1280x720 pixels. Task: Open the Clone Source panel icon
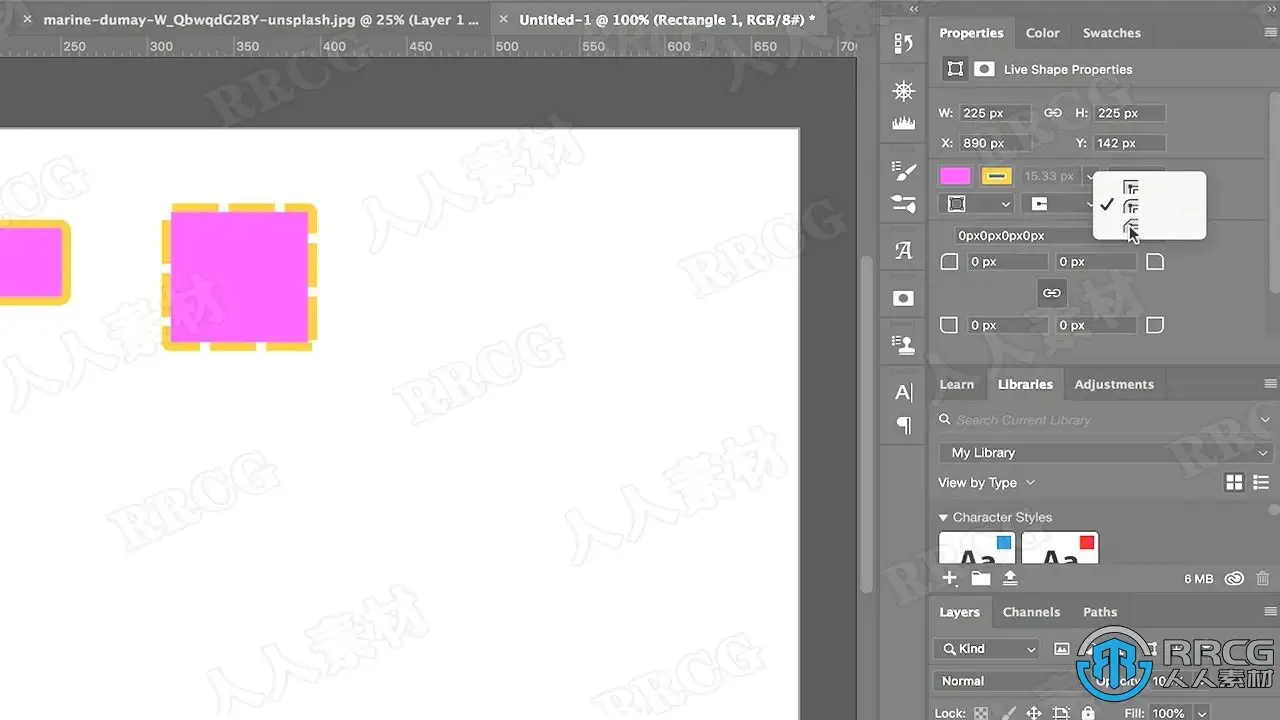pos(904,345)
